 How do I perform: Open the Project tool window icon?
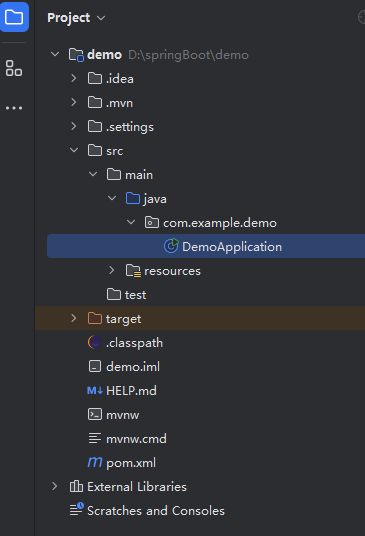pyautogui.click(x=14, y=17)
